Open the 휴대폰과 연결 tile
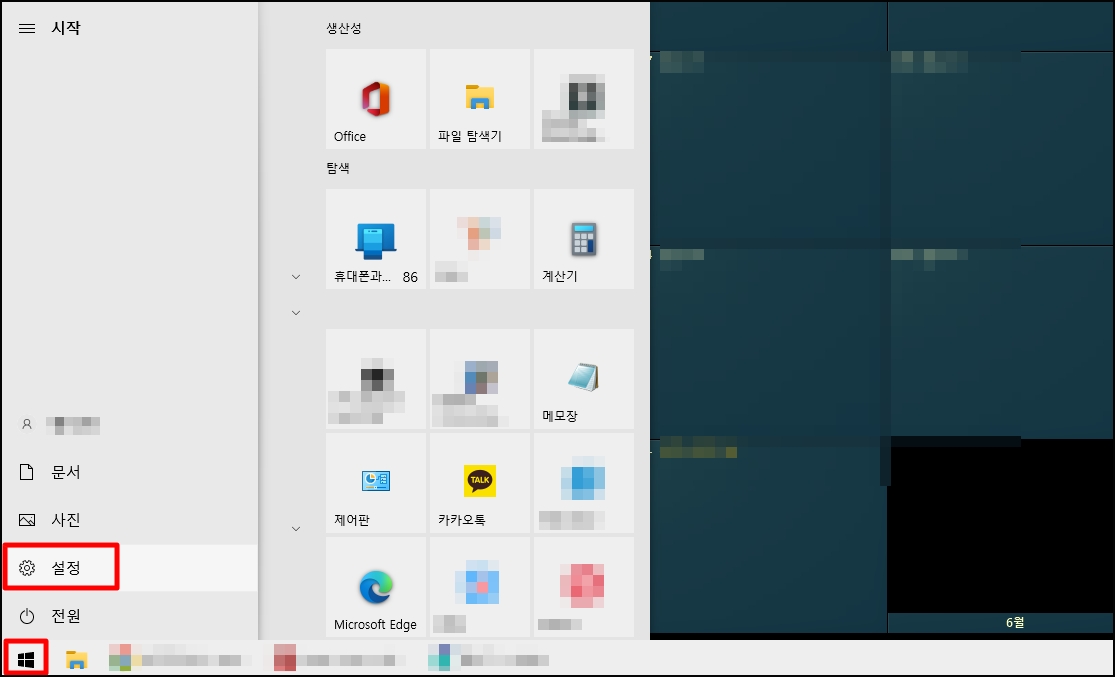This screenshot has width=1115, height=677. click(375, 238)
